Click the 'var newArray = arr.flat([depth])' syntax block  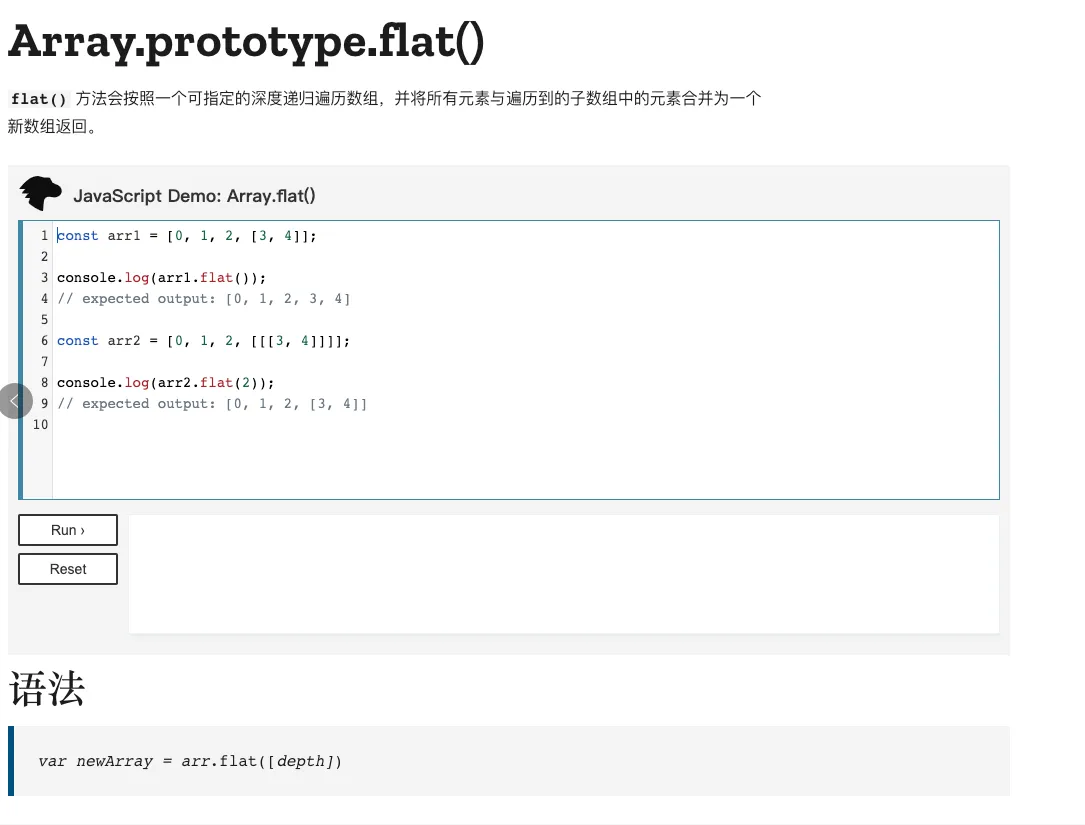tap(190, 761)
